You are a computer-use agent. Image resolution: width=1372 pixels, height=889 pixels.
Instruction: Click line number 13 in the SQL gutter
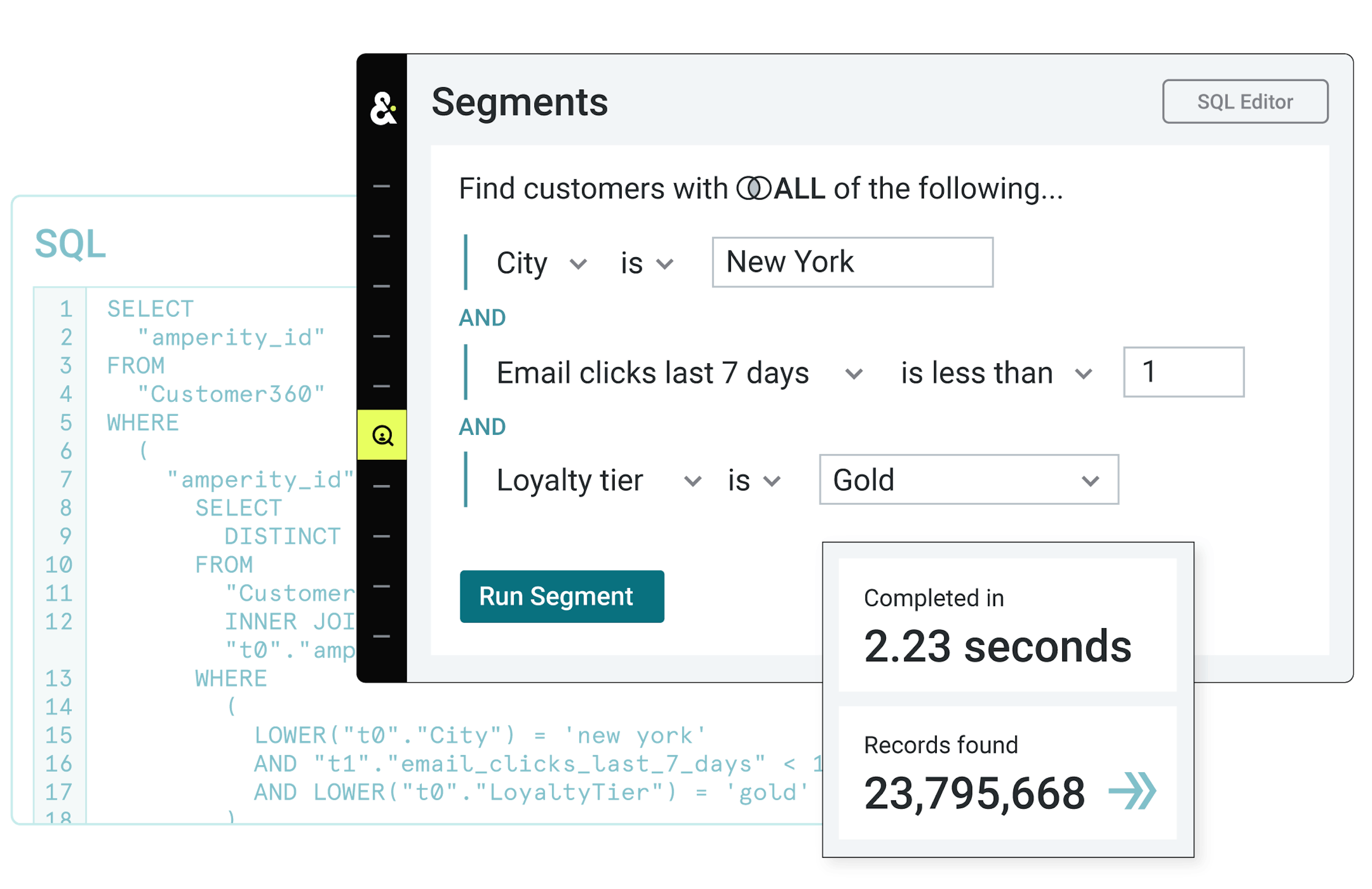59,678
